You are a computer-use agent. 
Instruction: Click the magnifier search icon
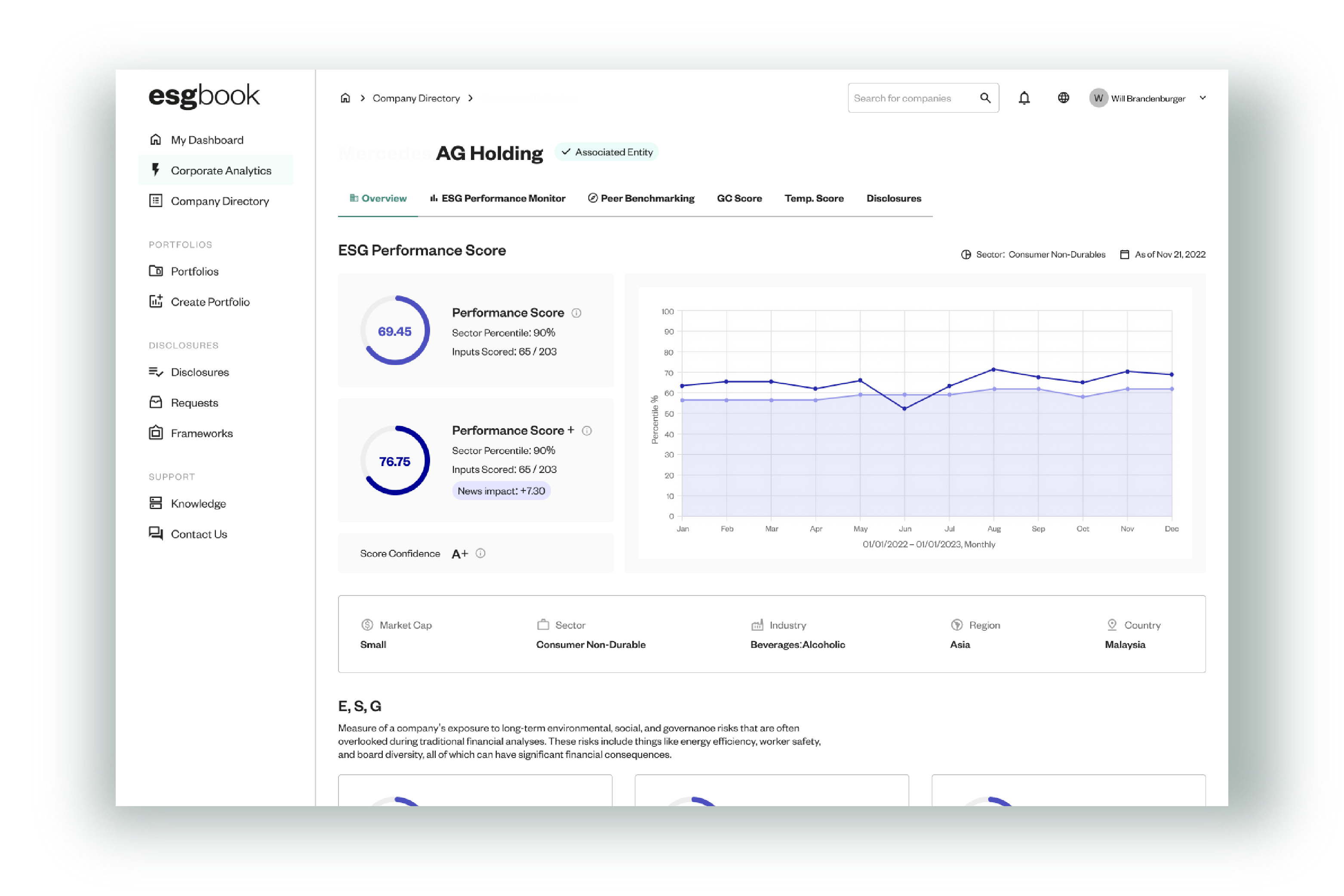click(985, 98)
